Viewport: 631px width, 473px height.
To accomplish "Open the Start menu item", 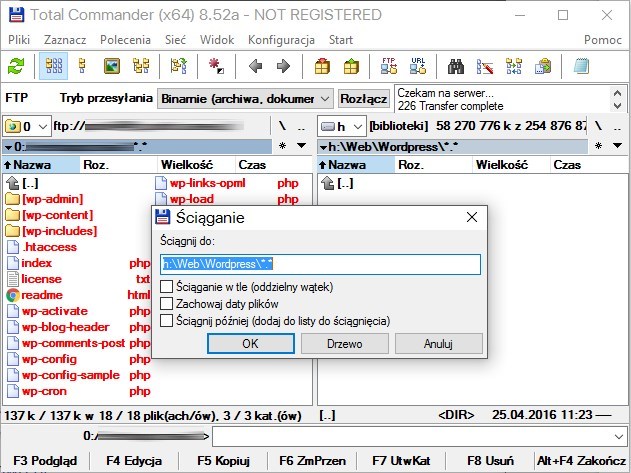I will pos(341,40).
